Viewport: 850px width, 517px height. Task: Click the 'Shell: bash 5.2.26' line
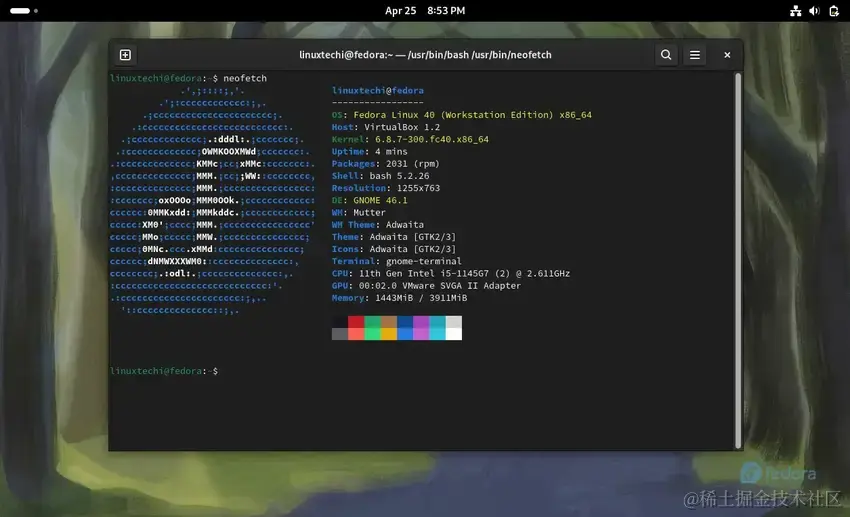coord(381,176)
